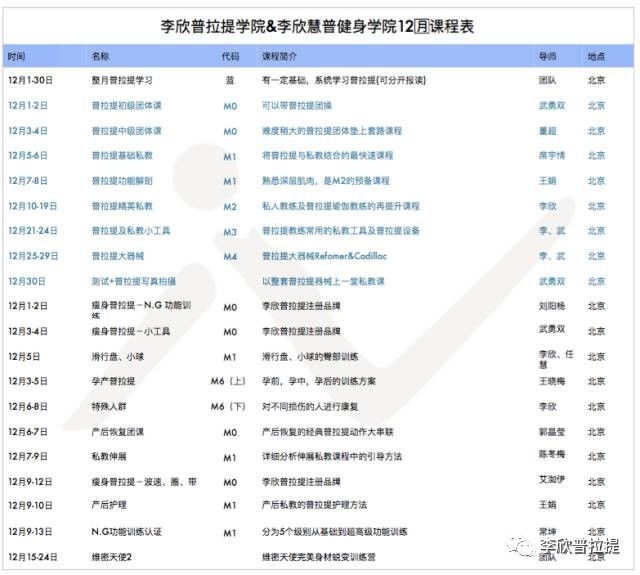
Task: Click the description 可以带普拉提团操
Action: click(297, 106)
